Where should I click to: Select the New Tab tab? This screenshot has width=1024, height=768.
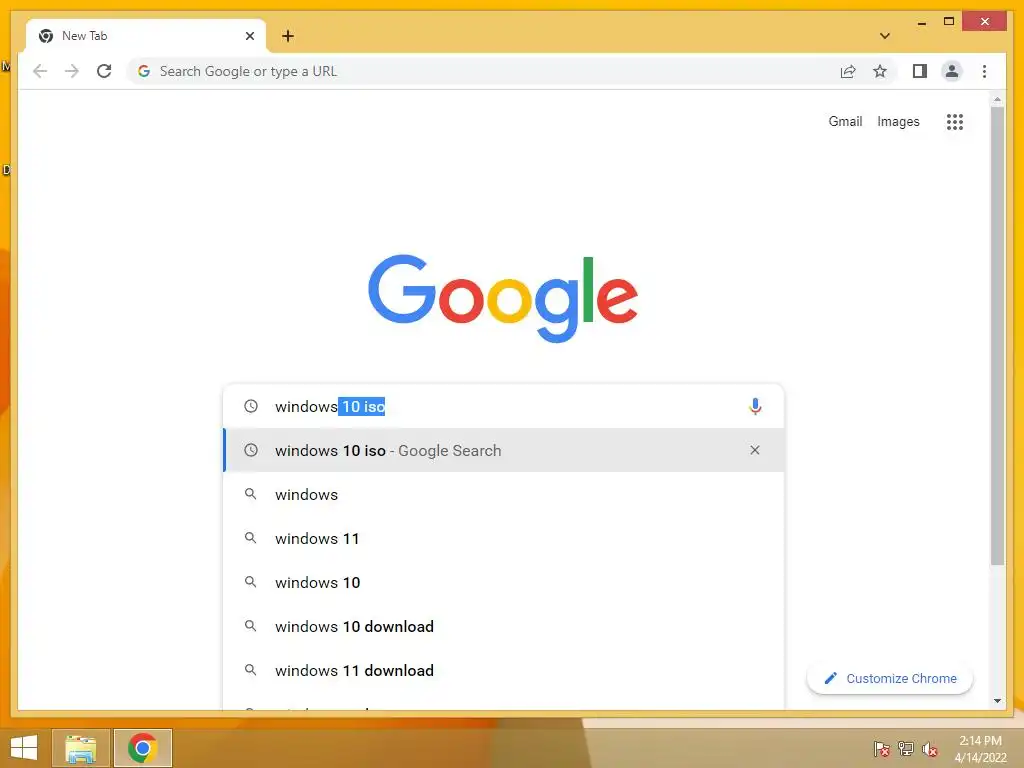tap(146, 36)
